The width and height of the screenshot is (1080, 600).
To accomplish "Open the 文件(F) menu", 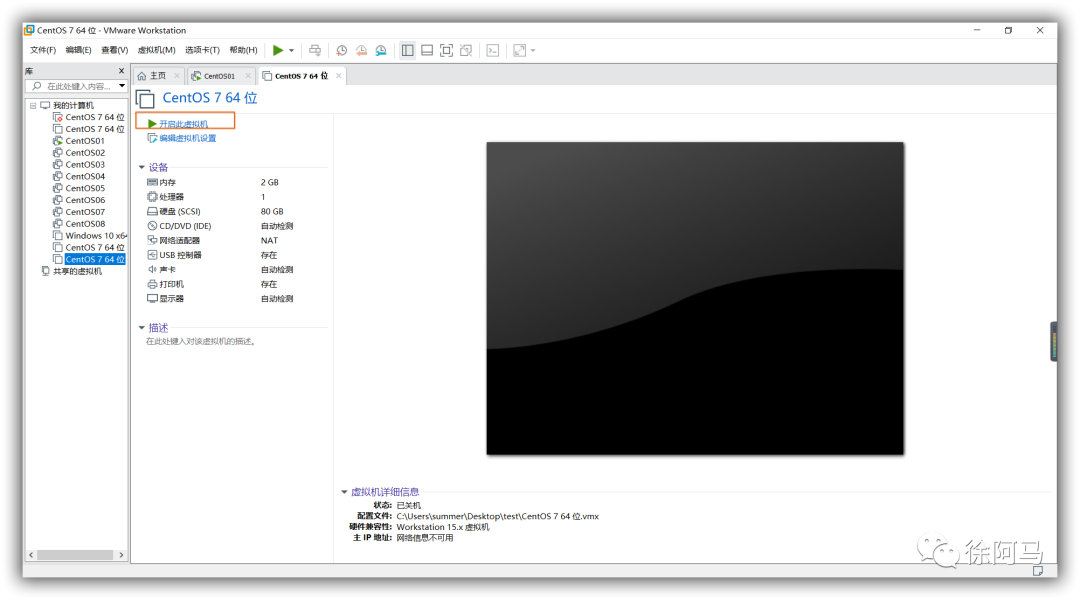I will [x=43, y=50].
